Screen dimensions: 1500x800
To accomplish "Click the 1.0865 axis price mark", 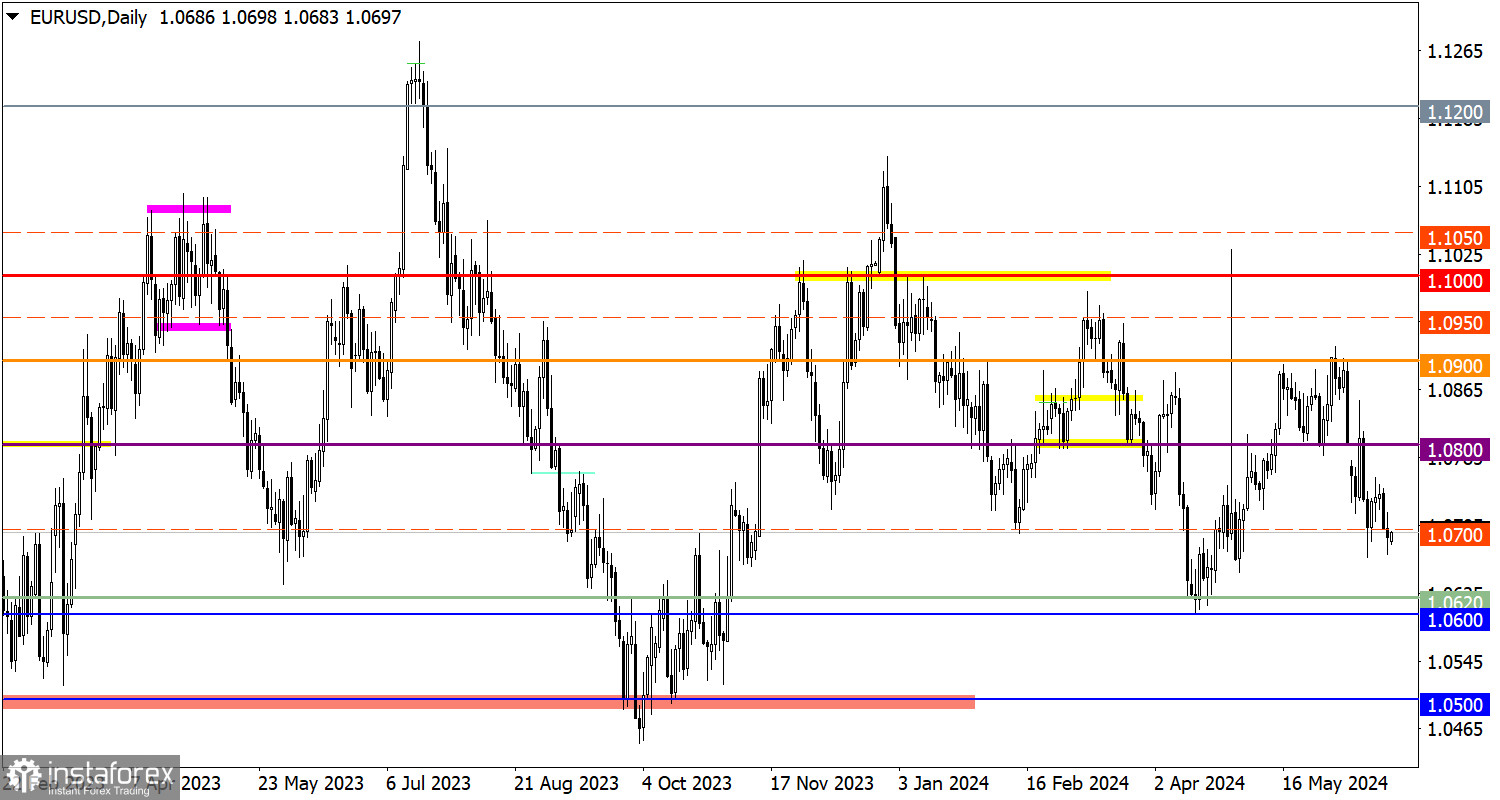I will pyautogui.click(x=1455, y=390).
